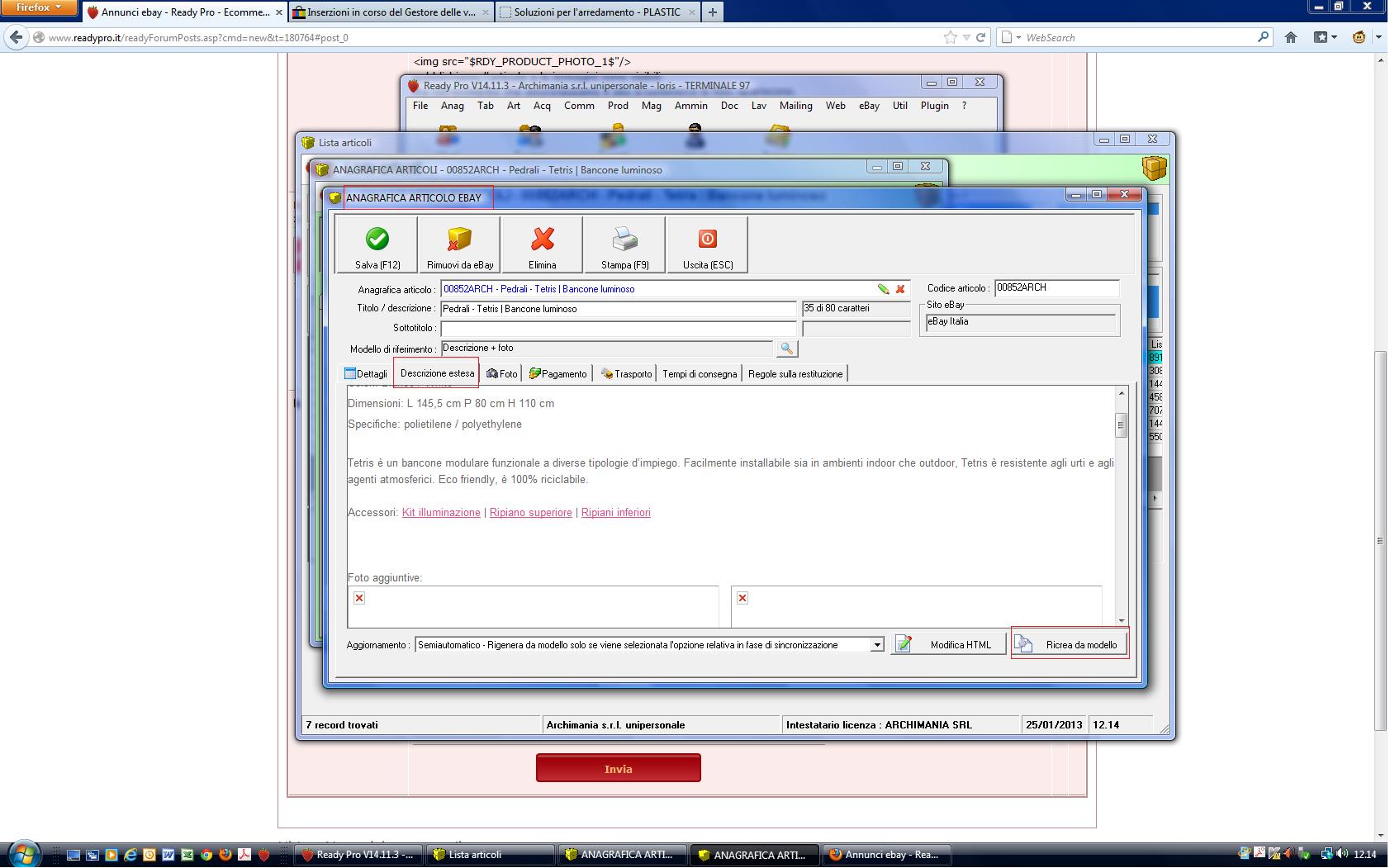This screenshot has width=1390, height=868.
Task: Launch Word from the quick launch bar
Action: [168, 855]
